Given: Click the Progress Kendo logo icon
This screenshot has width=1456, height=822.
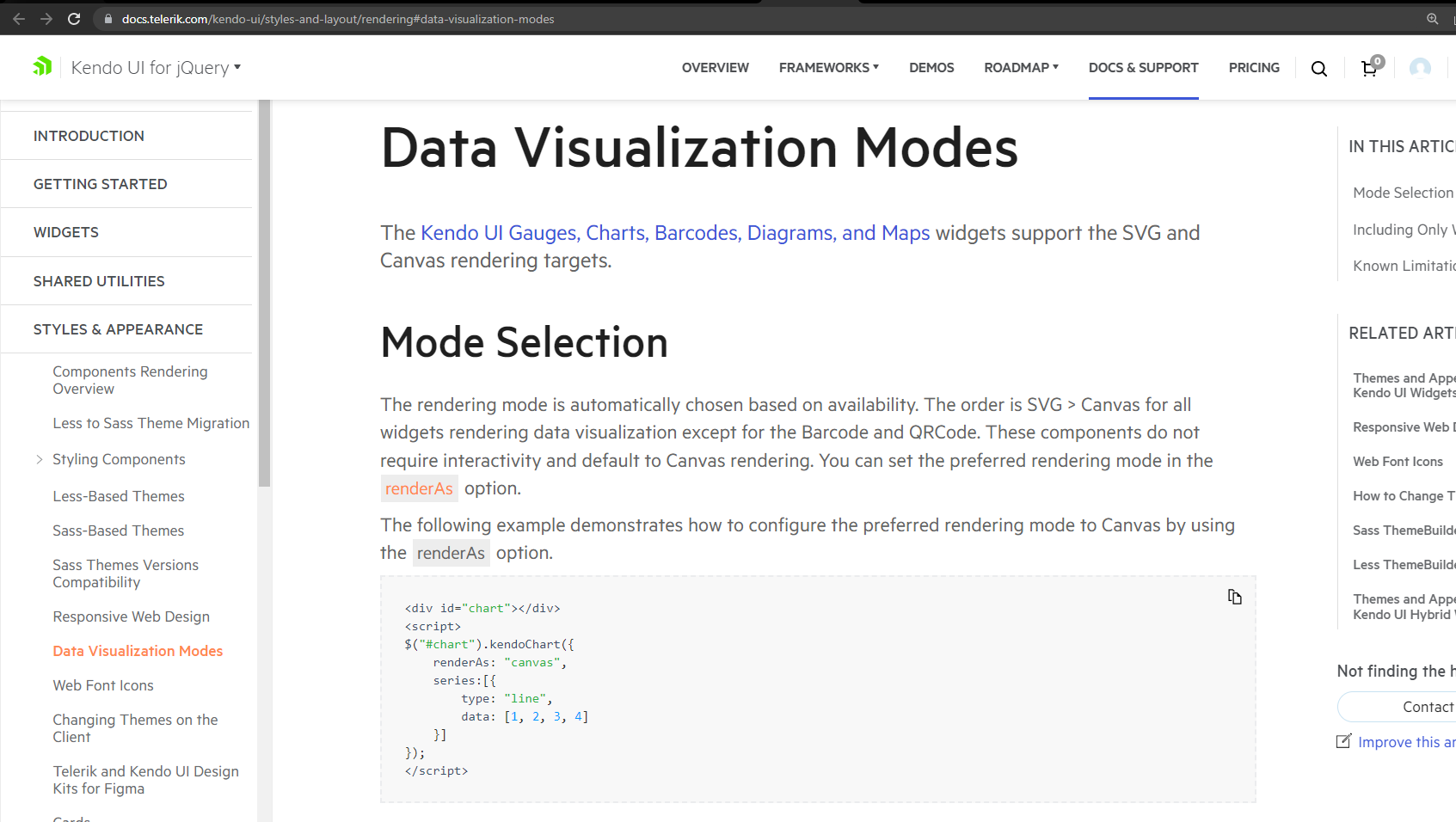Looking at the screenshot, I should click(42, 66).
